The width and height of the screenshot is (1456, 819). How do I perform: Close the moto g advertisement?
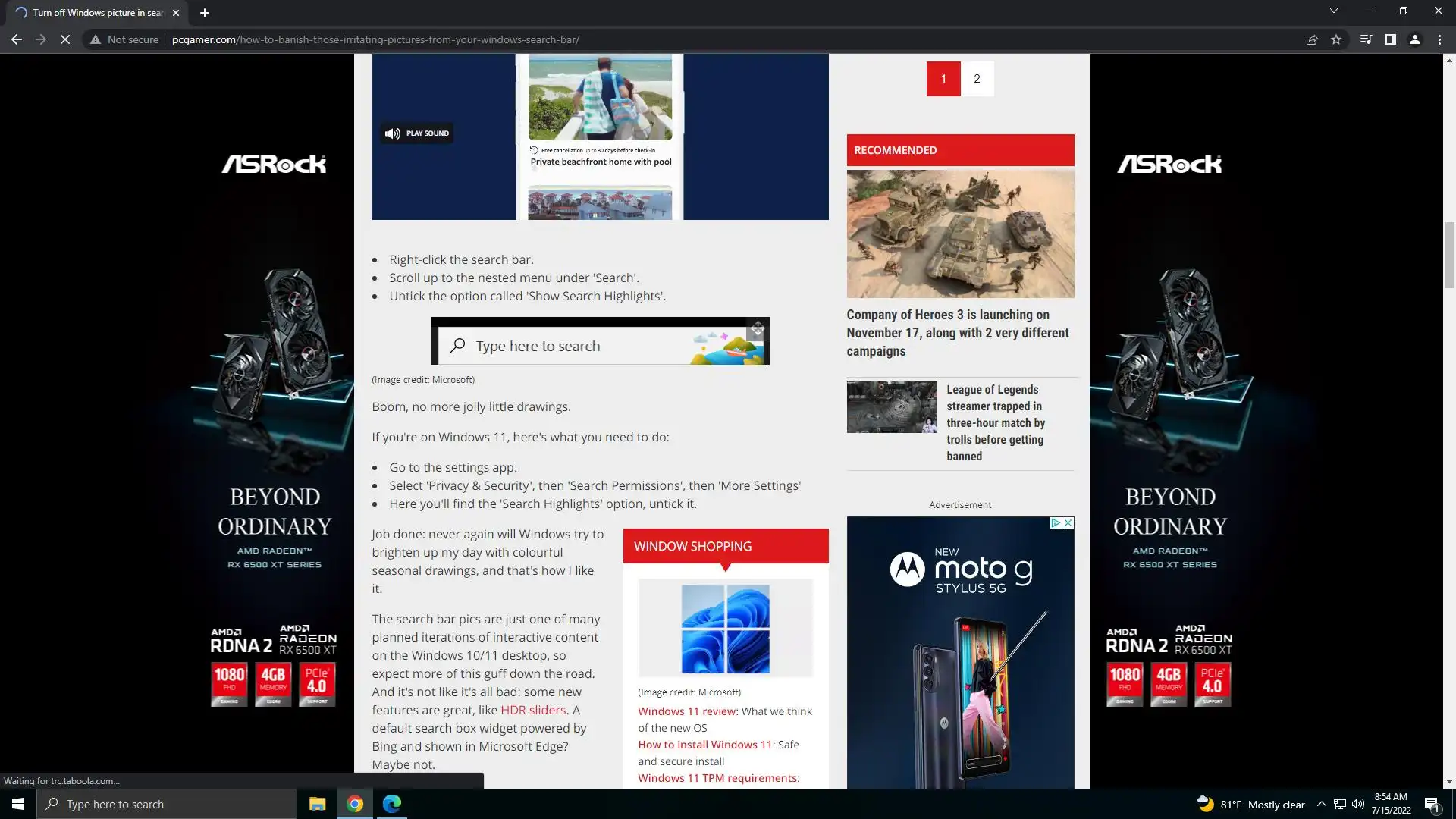pyautogui.click(x=1068, y=523)
